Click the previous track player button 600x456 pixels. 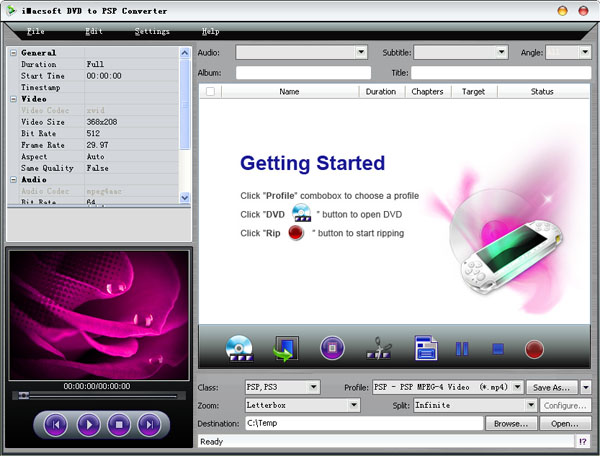(x=56, y=424)
